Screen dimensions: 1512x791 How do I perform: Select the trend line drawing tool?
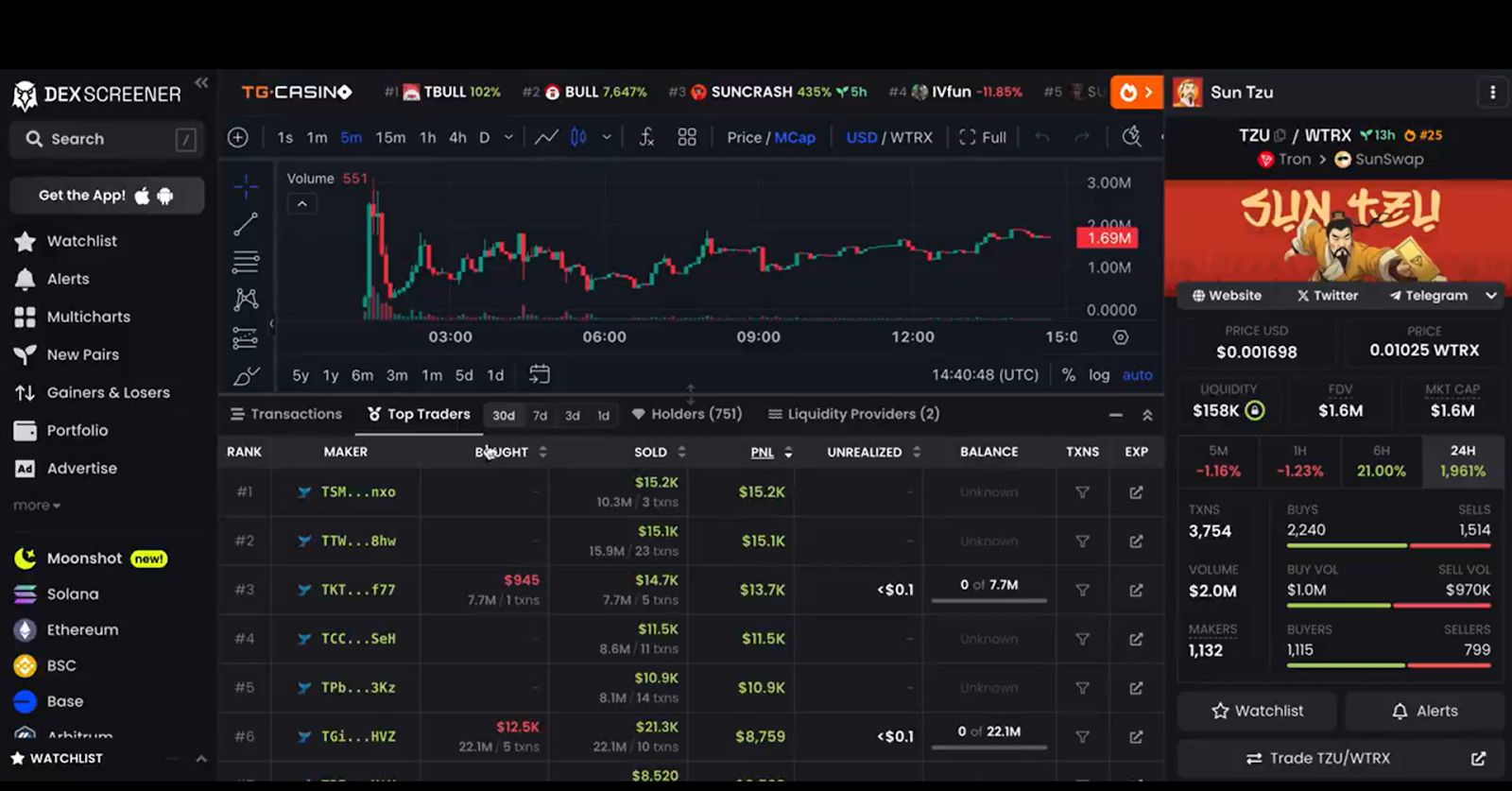[246, 224]
